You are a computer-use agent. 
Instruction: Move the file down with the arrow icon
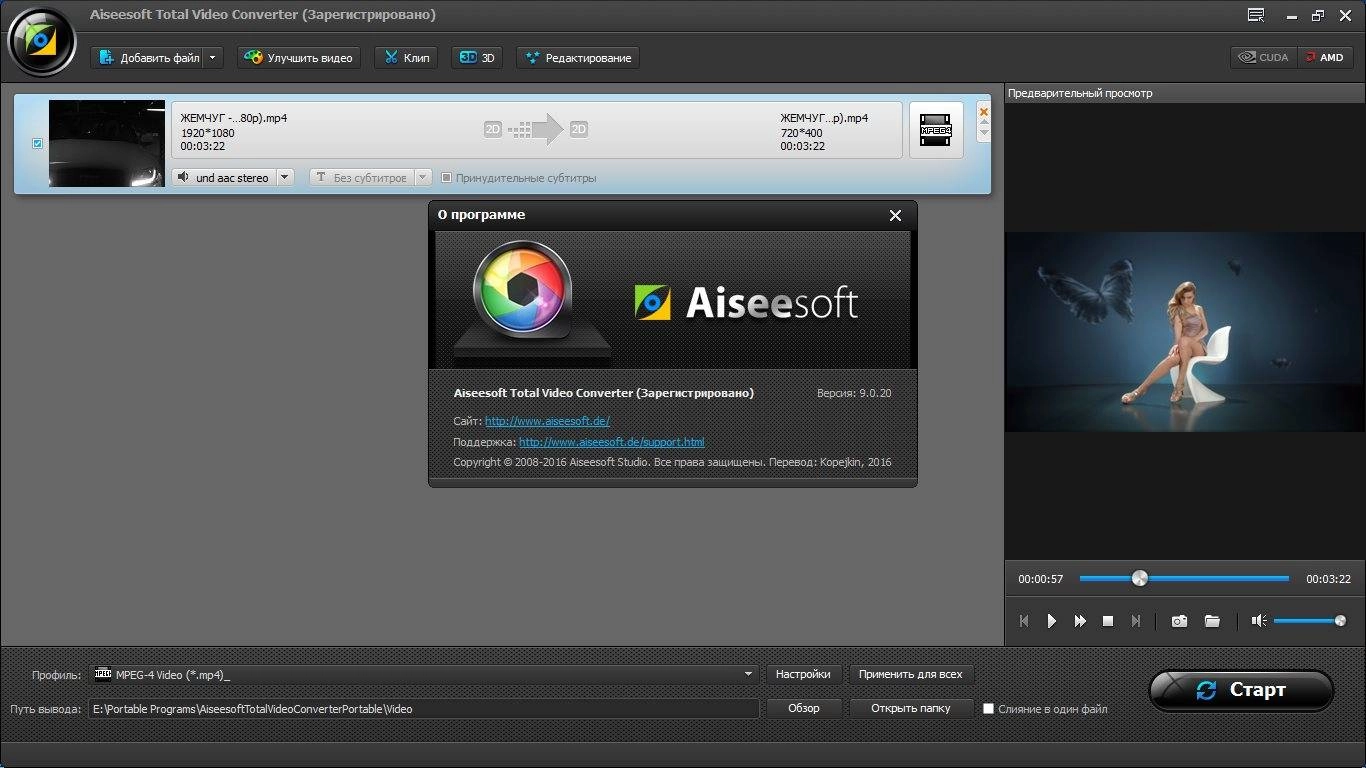(x=984, y=133)
